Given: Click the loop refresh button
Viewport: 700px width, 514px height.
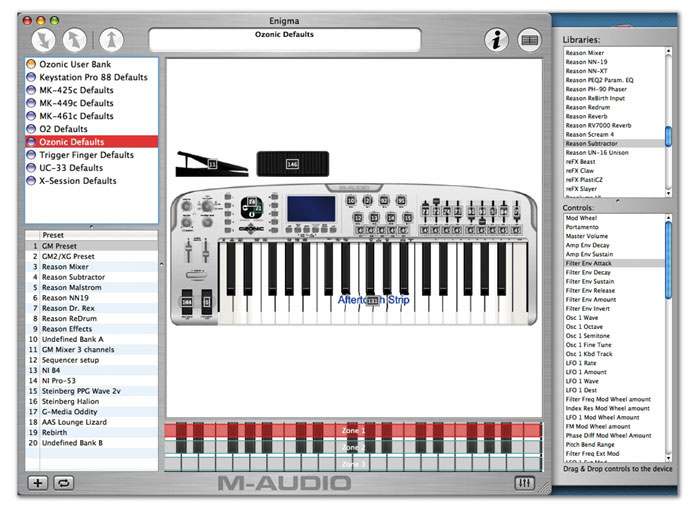Looking at the screenshot, I should click(x=63, y=483).
